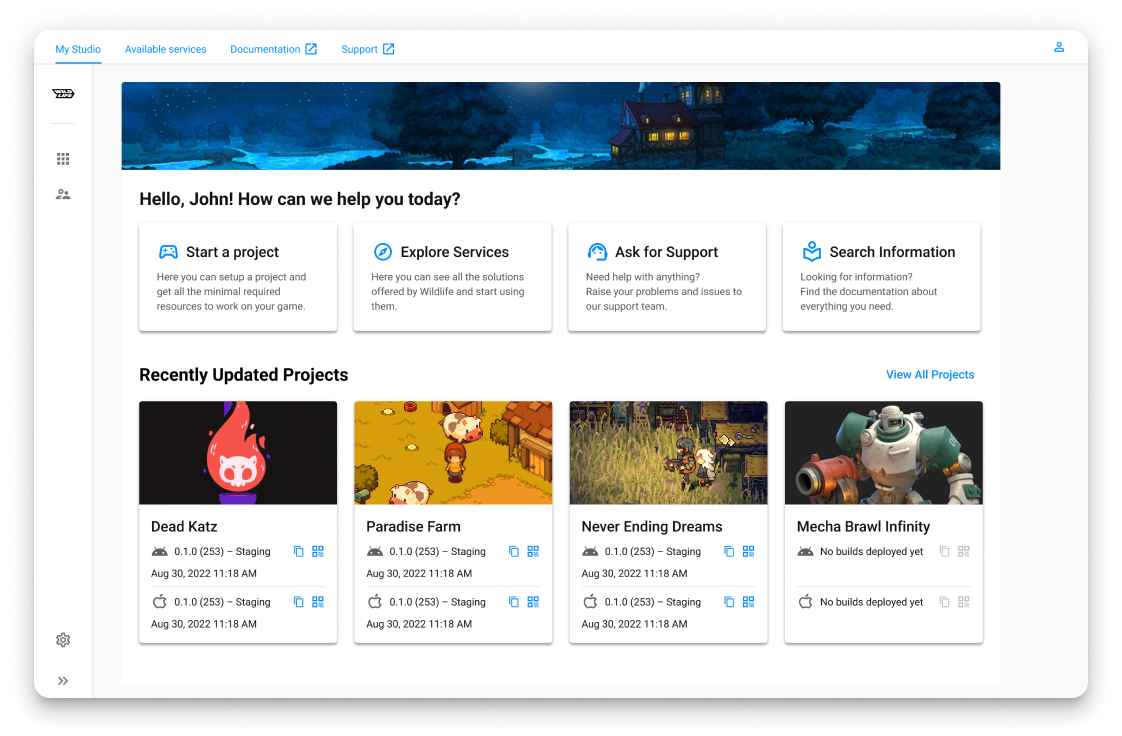Open the team members icon in sidebar
The height and width of the screenshot is (736, 1122).
(x=63, y=194)
